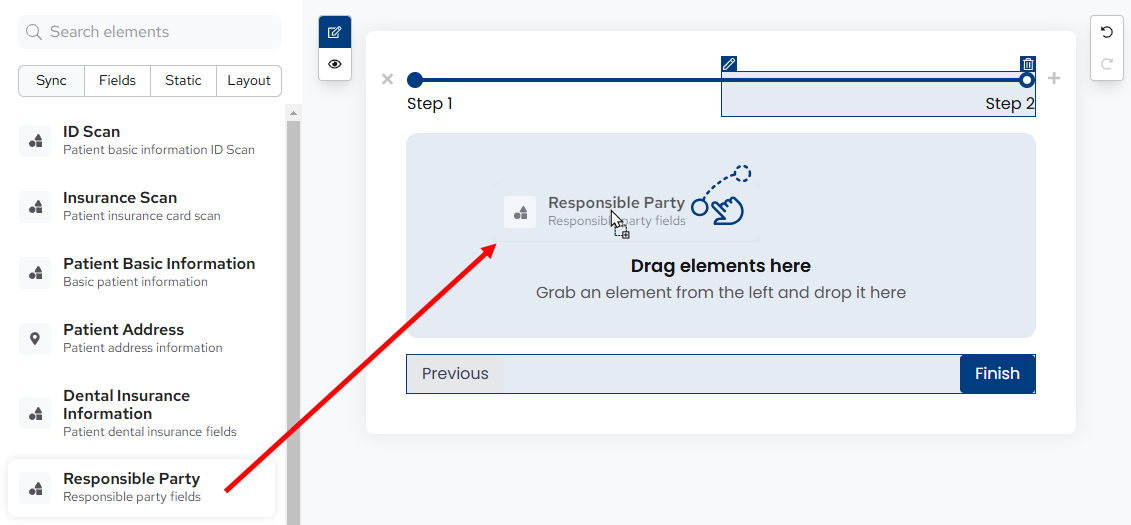This screenshot has height=525, width=1131.
Task: Click the Step 1 label
Action: click(x=430, y=104)
